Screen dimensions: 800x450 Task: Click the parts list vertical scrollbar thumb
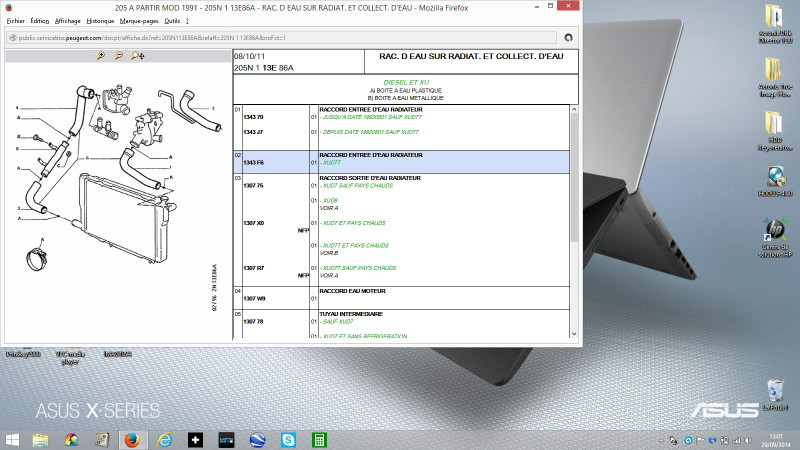(574, 178)
